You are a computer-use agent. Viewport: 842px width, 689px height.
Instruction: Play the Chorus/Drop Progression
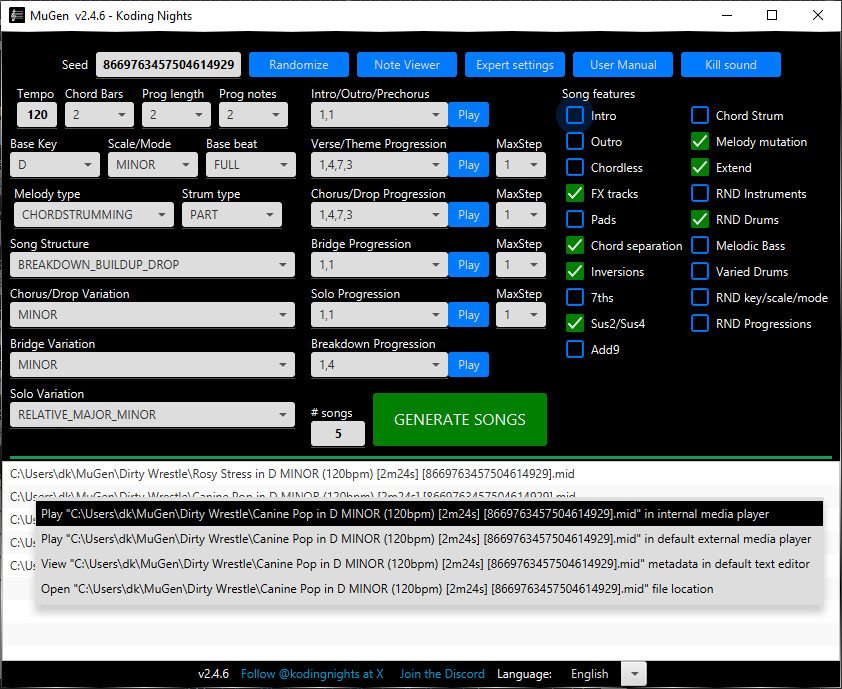468,214
